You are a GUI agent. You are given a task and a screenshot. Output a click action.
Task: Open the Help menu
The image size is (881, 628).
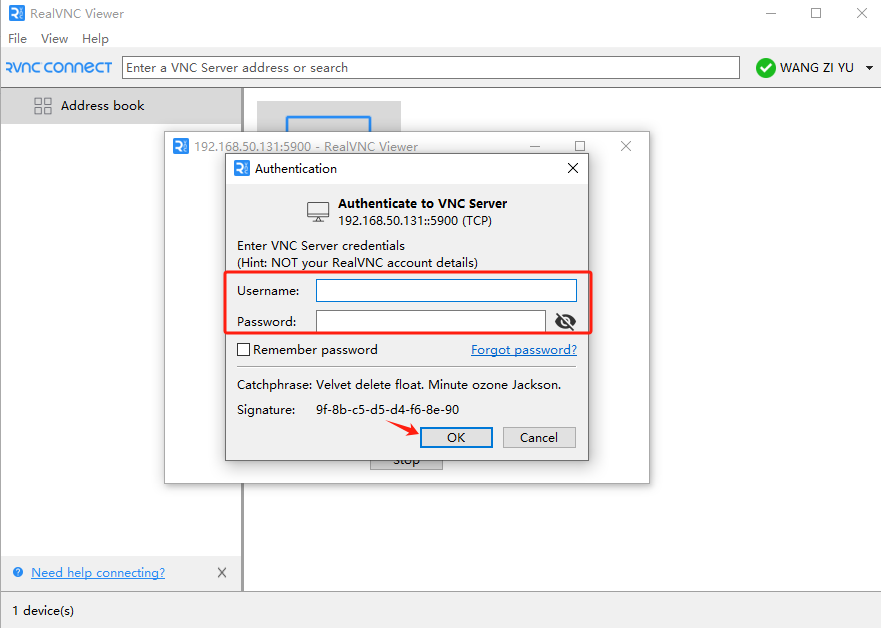pyautogui.click(x=95, y=39)
